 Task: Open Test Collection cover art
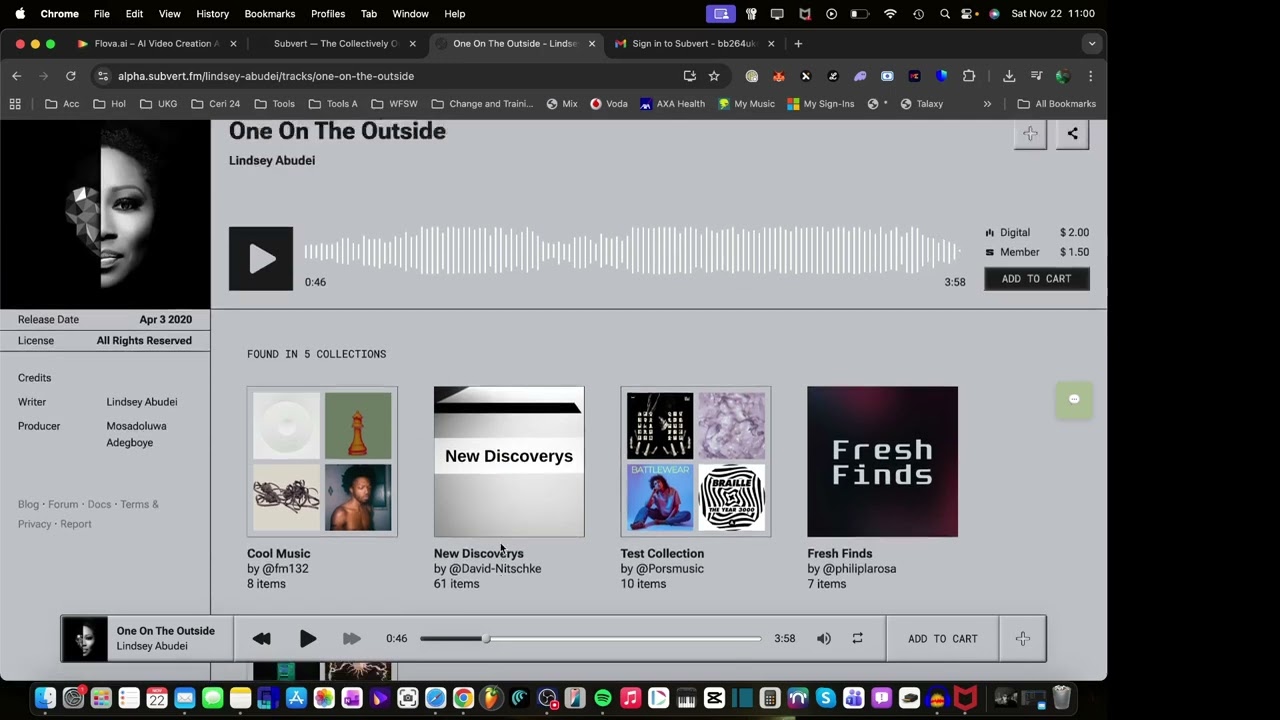pos(696,462)
